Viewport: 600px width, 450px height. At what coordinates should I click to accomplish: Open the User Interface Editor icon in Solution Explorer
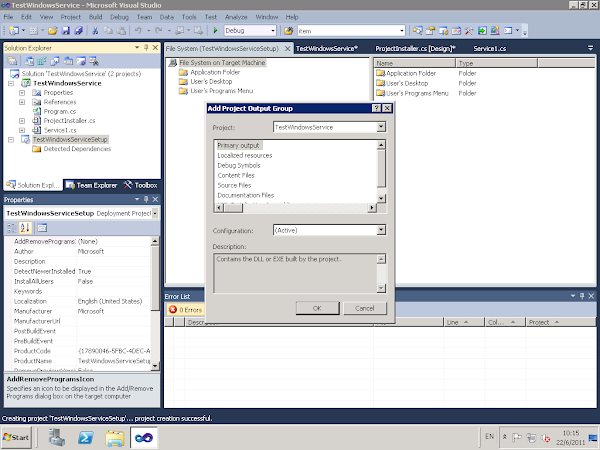coord(68,61)
